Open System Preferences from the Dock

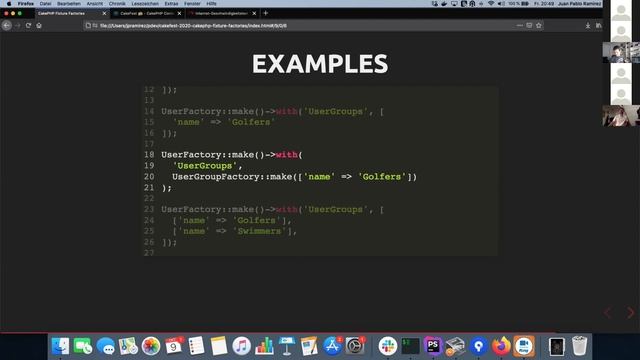point(355,346)
